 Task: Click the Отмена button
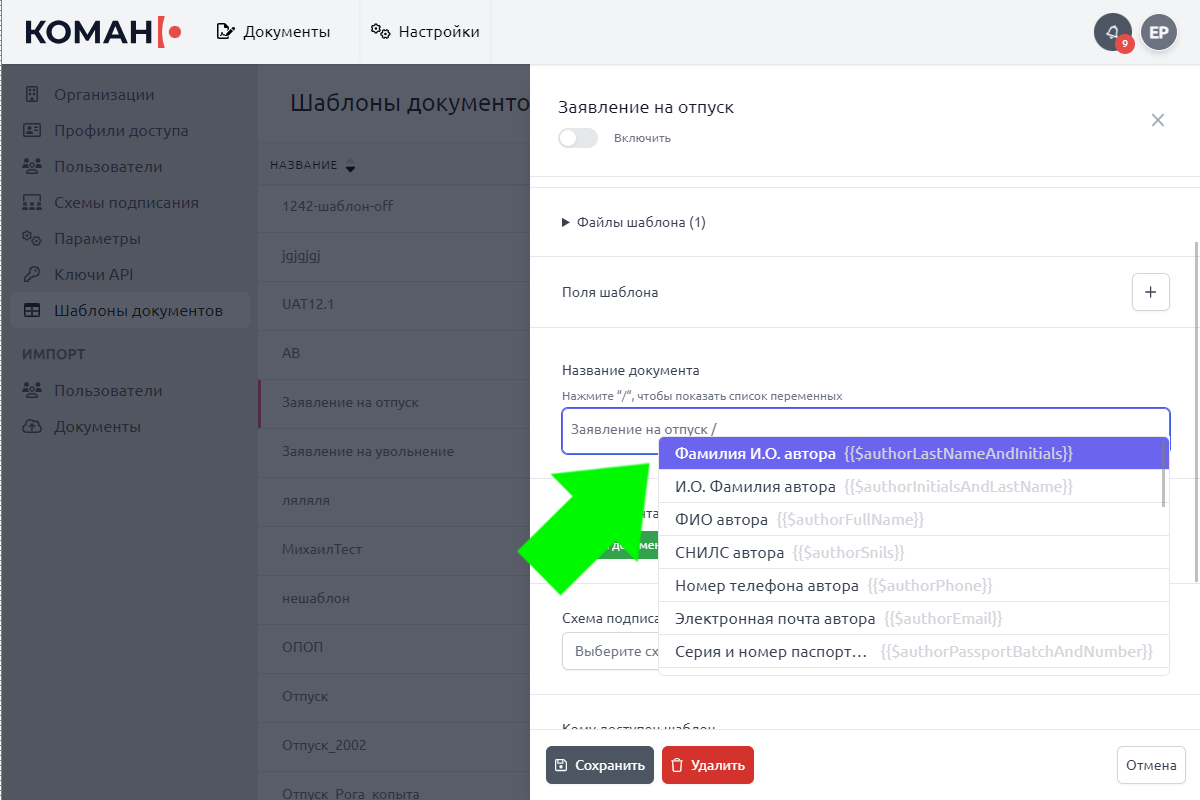point(1151,765)
